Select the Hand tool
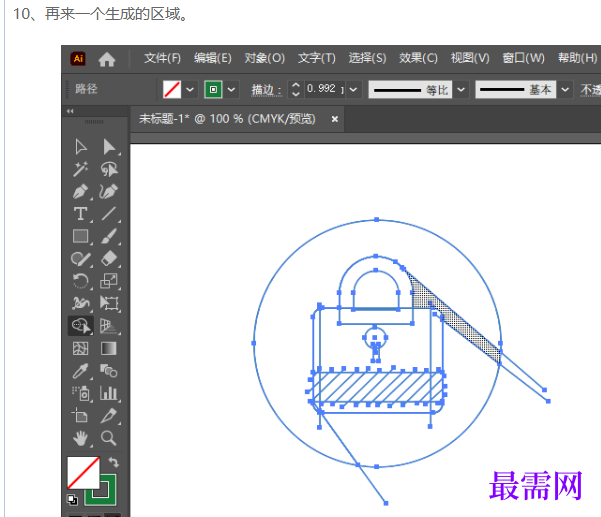 pos(80,438)
